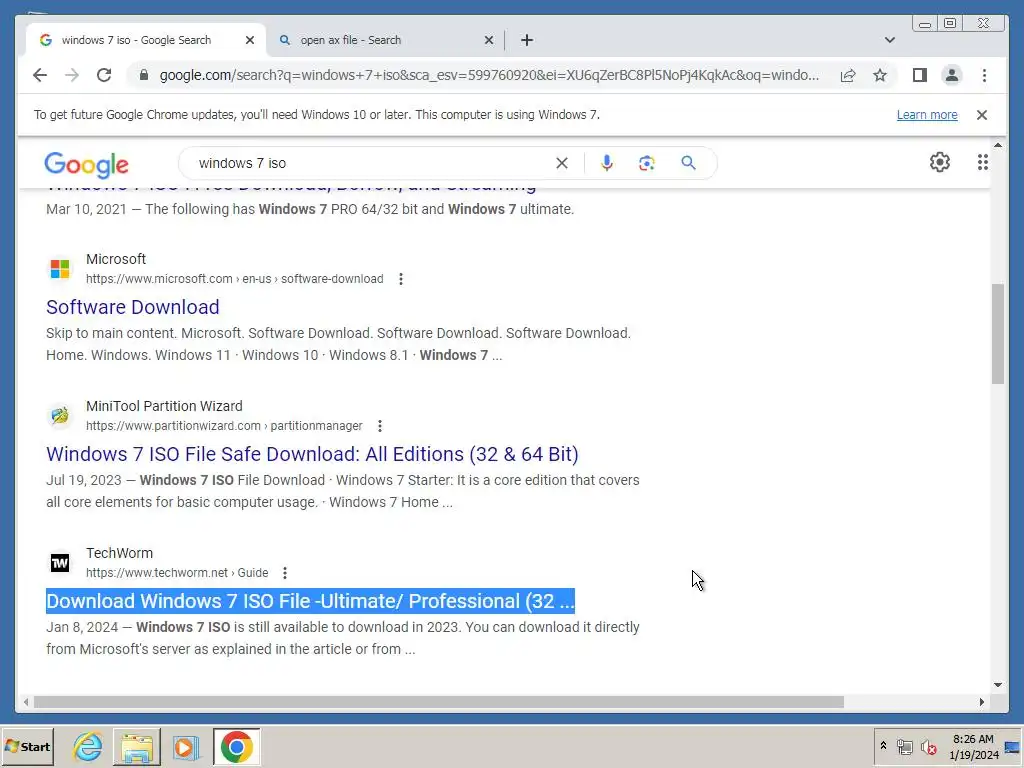Click the Microsoft result favicon
Image resolution: width=1024 pixels, height=768 pixels.
[60, 268]
